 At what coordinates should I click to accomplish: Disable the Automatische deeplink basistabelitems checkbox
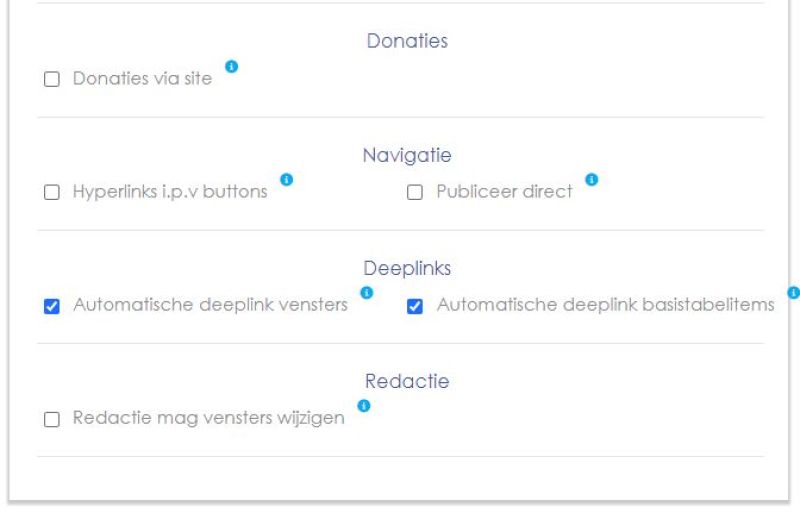415,306
